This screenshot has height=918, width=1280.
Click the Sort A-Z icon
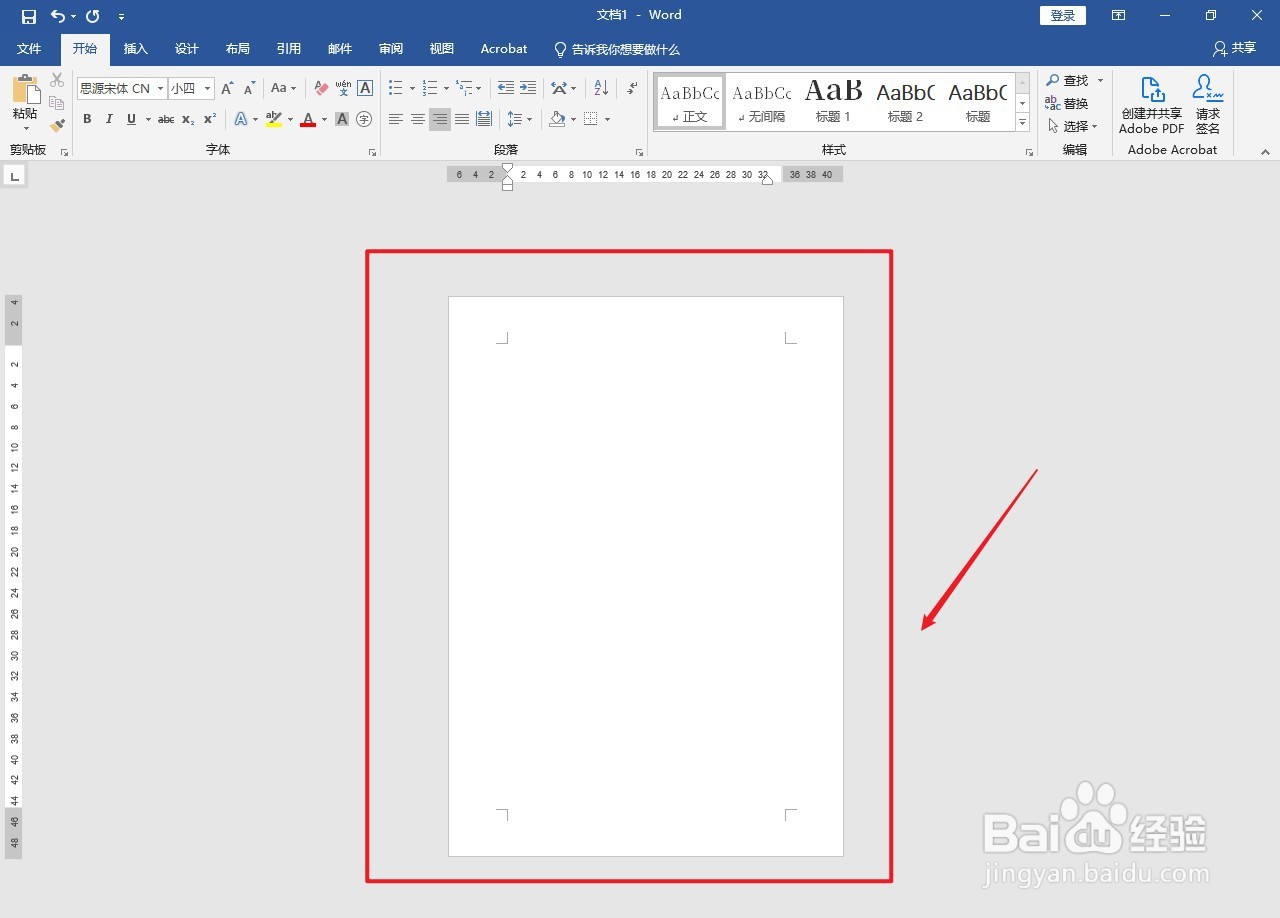click(x=600, y=88)
